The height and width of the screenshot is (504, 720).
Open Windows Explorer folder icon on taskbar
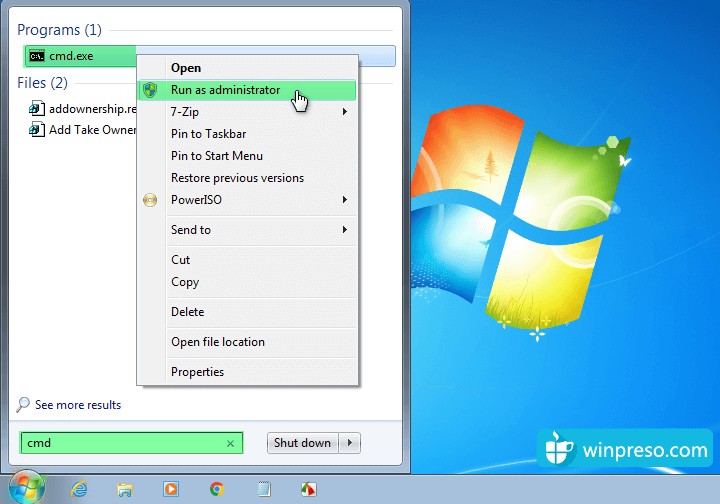click(x=124, y=490)
